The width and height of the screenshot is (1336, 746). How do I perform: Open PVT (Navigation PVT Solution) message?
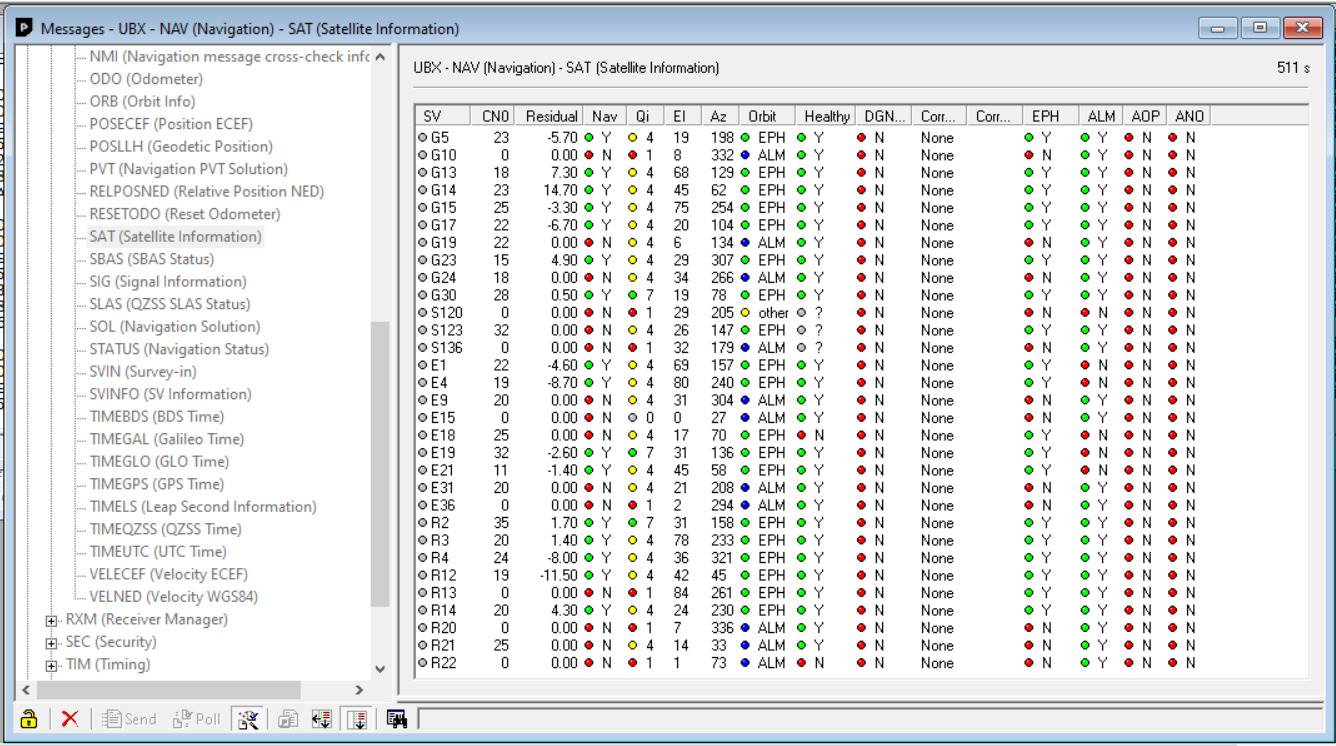tap(188, 169)
